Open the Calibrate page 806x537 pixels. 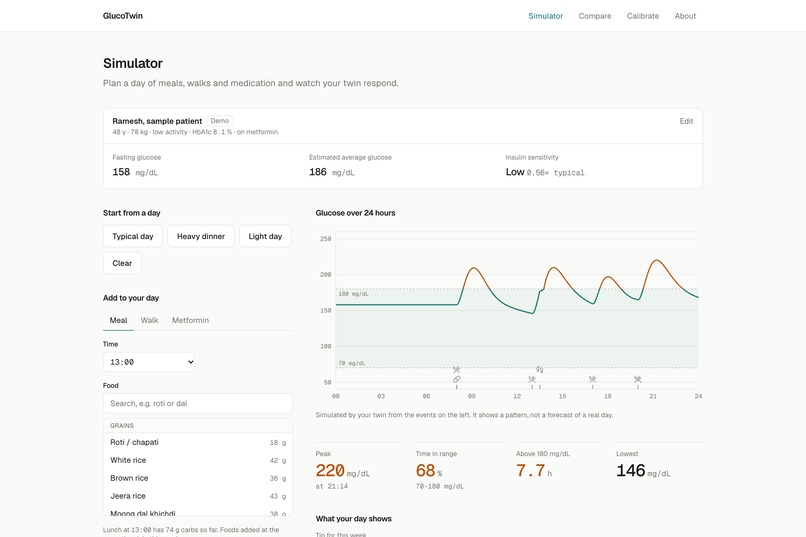pyautogui.click(x=643, y=16)
